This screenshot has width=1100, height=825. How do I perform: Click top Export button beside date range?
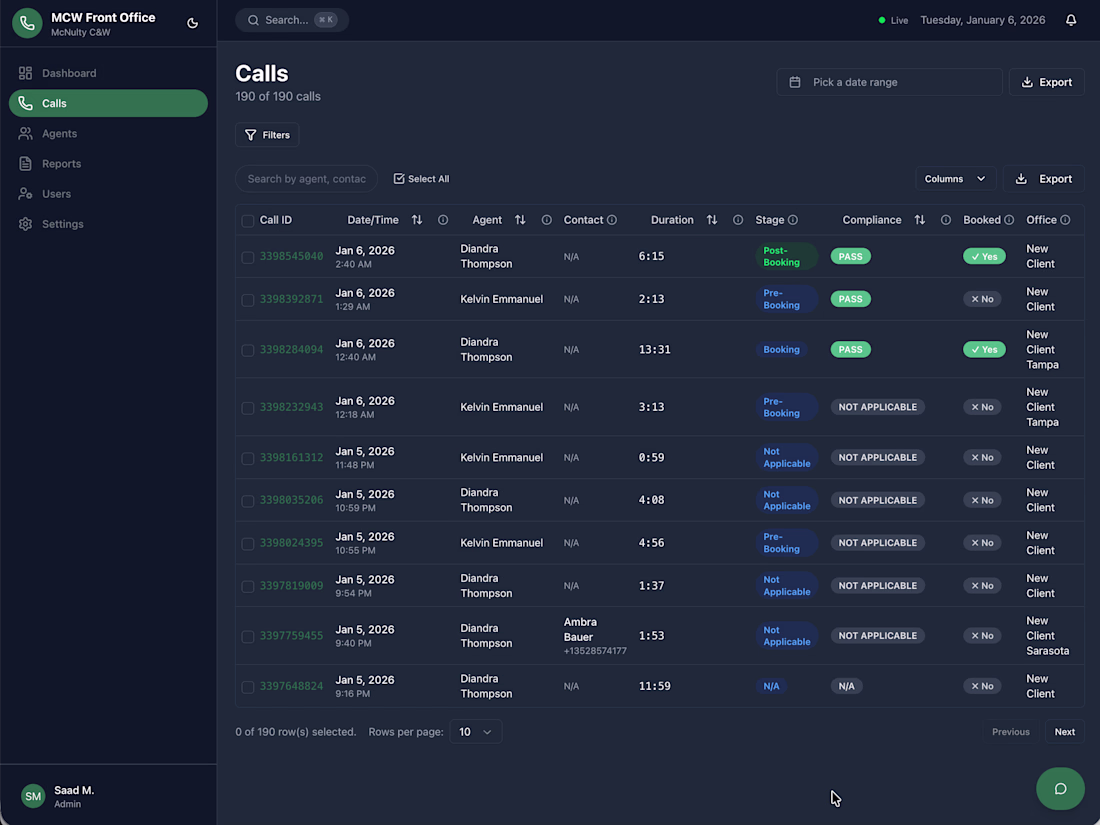[1046, 82]
